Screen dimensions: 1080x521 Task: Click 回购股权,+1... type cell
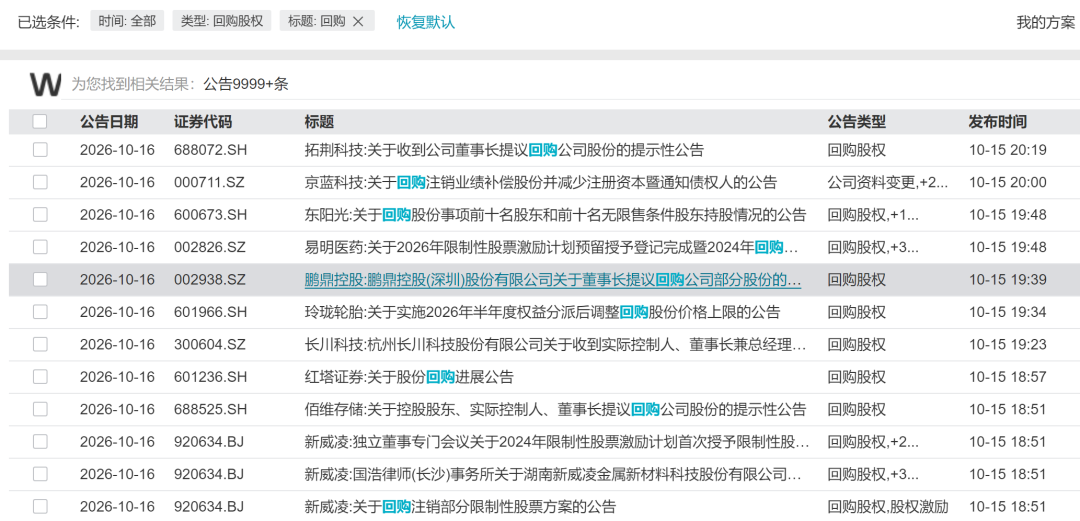click(873, 214)
